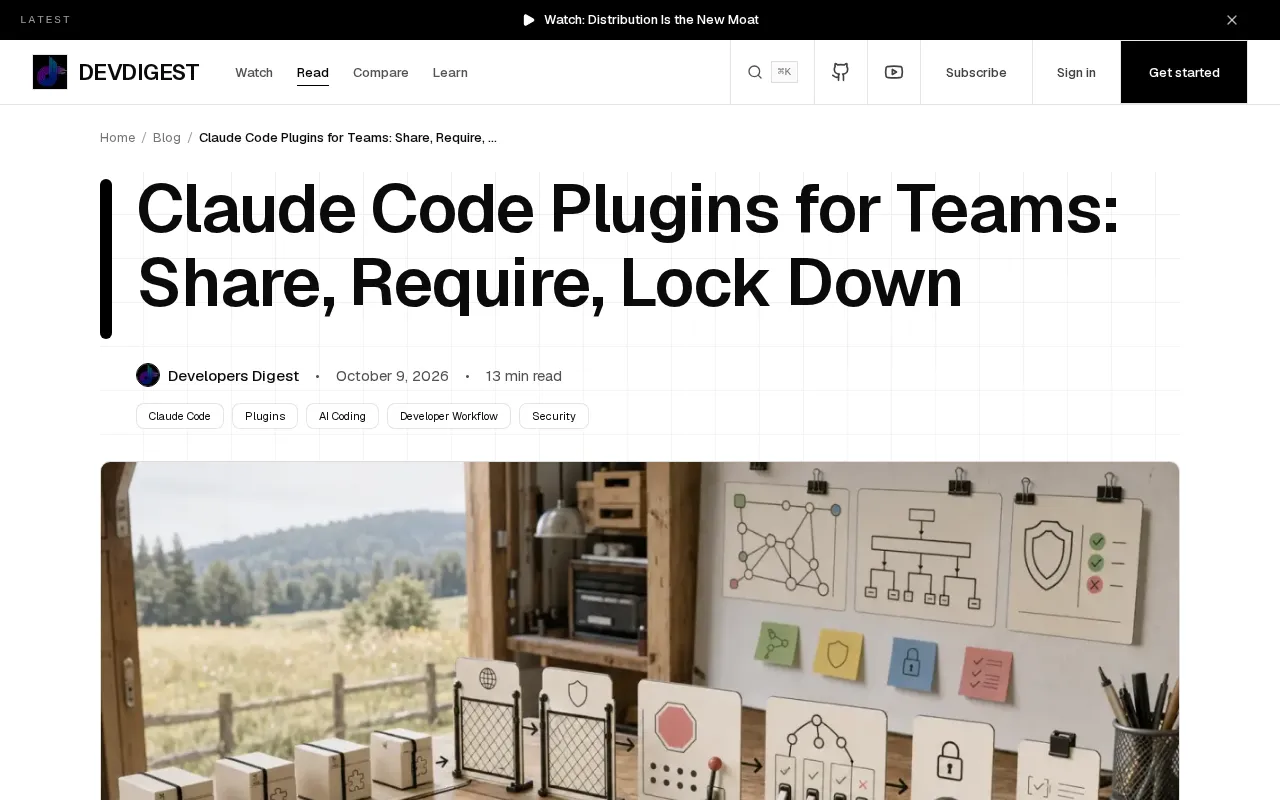Click the October 9, 2026 date
Screen dimensions: 1280x800
tap(392, 376)
